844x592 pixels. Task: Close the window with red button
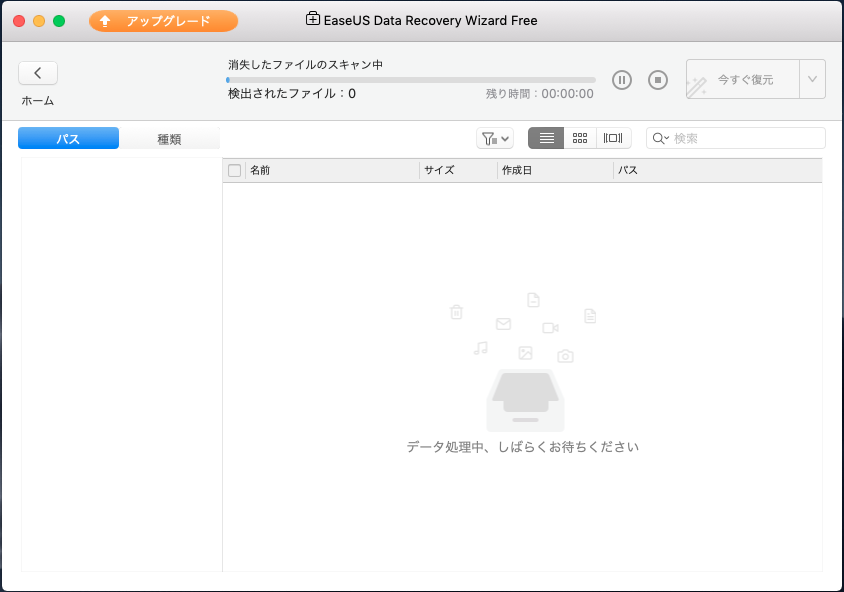pos(19,21)
